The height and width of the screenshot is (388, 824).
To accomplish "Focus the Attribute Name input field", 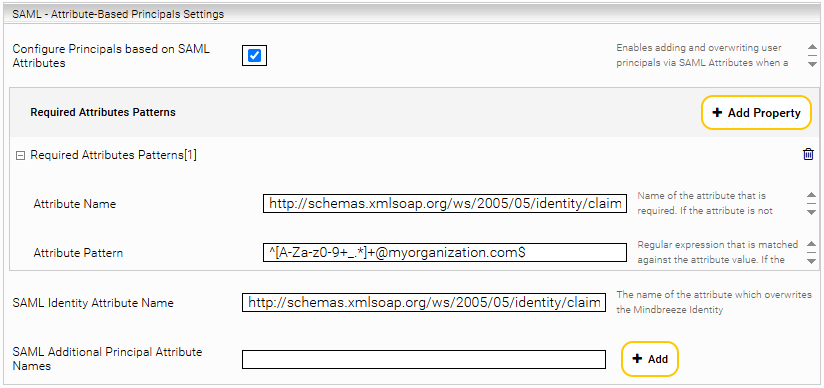I will pyautogui.click(x=445, y=203).
